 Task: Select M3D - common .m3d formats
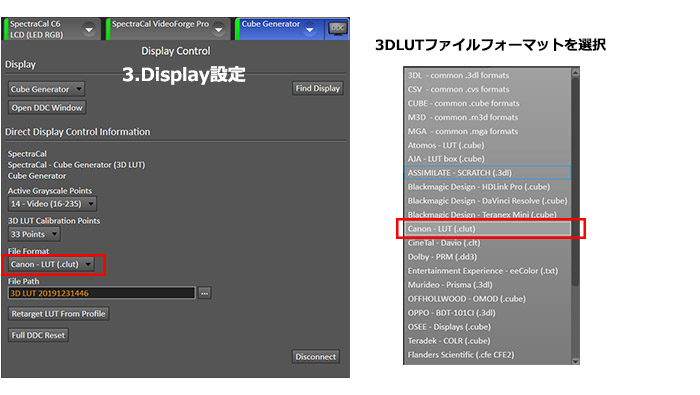click(488, 117)
